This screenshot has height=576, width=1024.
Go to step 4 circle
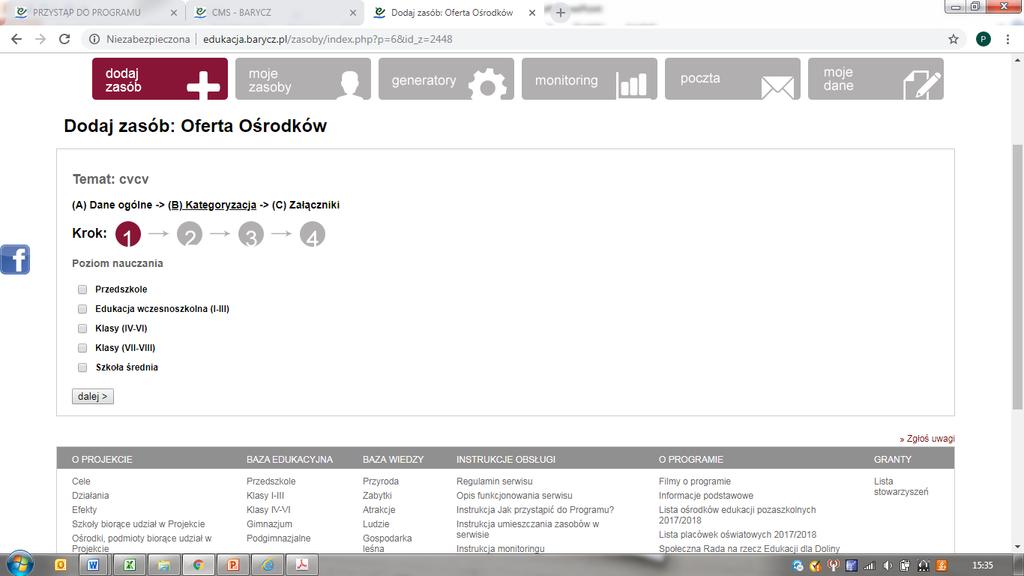312,234
